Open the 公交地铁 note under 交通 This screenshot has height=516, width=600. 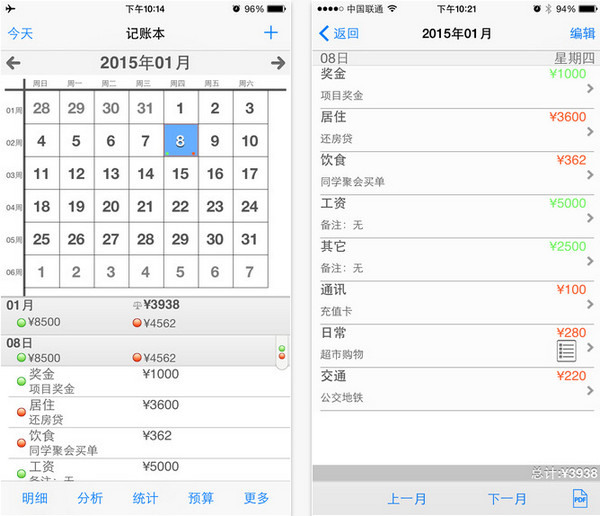[x=342, y=398]
